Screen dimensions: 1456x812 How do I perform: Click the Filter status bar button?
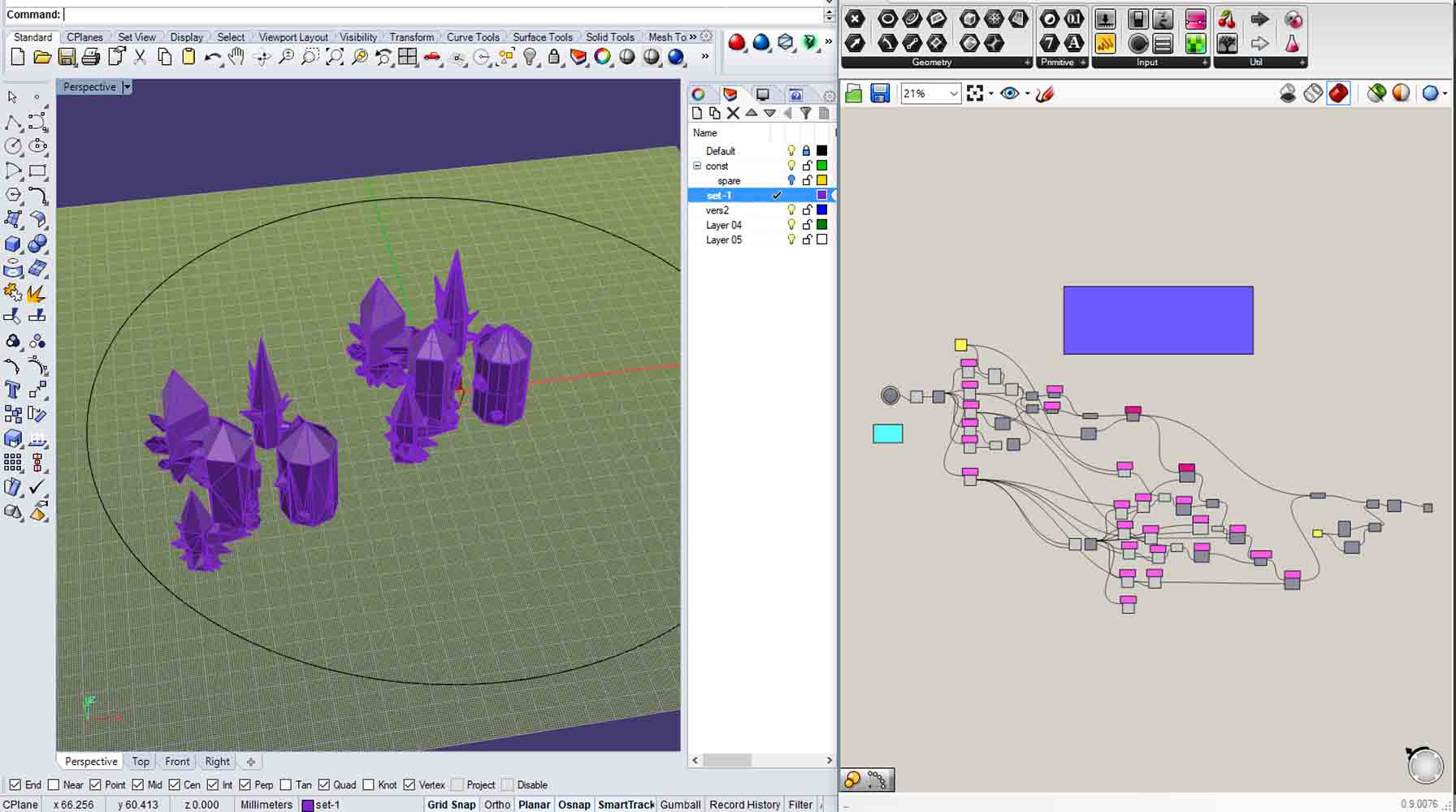click(800, 804)
